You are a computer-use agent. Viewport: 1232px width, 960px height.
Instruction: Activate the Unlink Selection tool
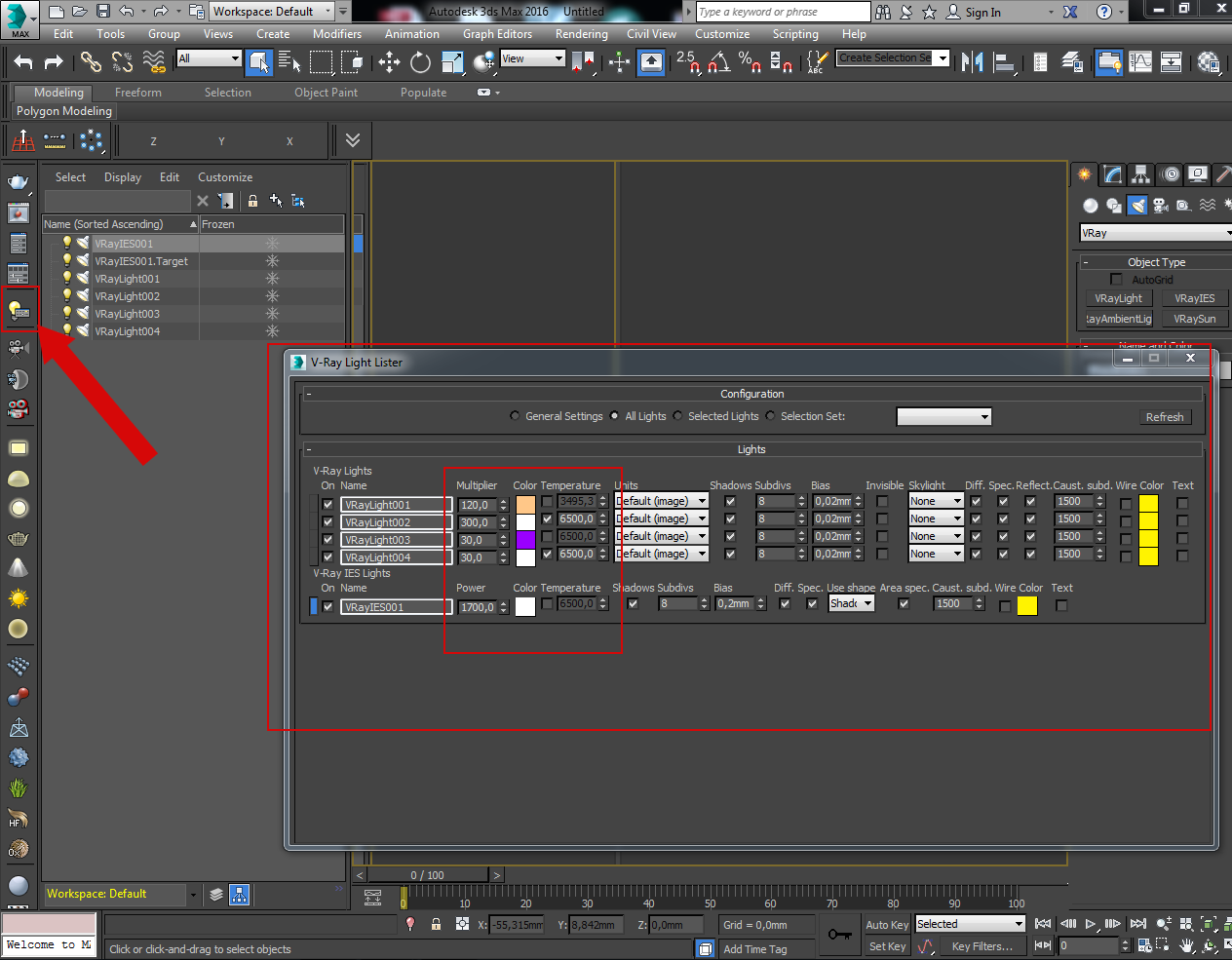tap(122, 62)
